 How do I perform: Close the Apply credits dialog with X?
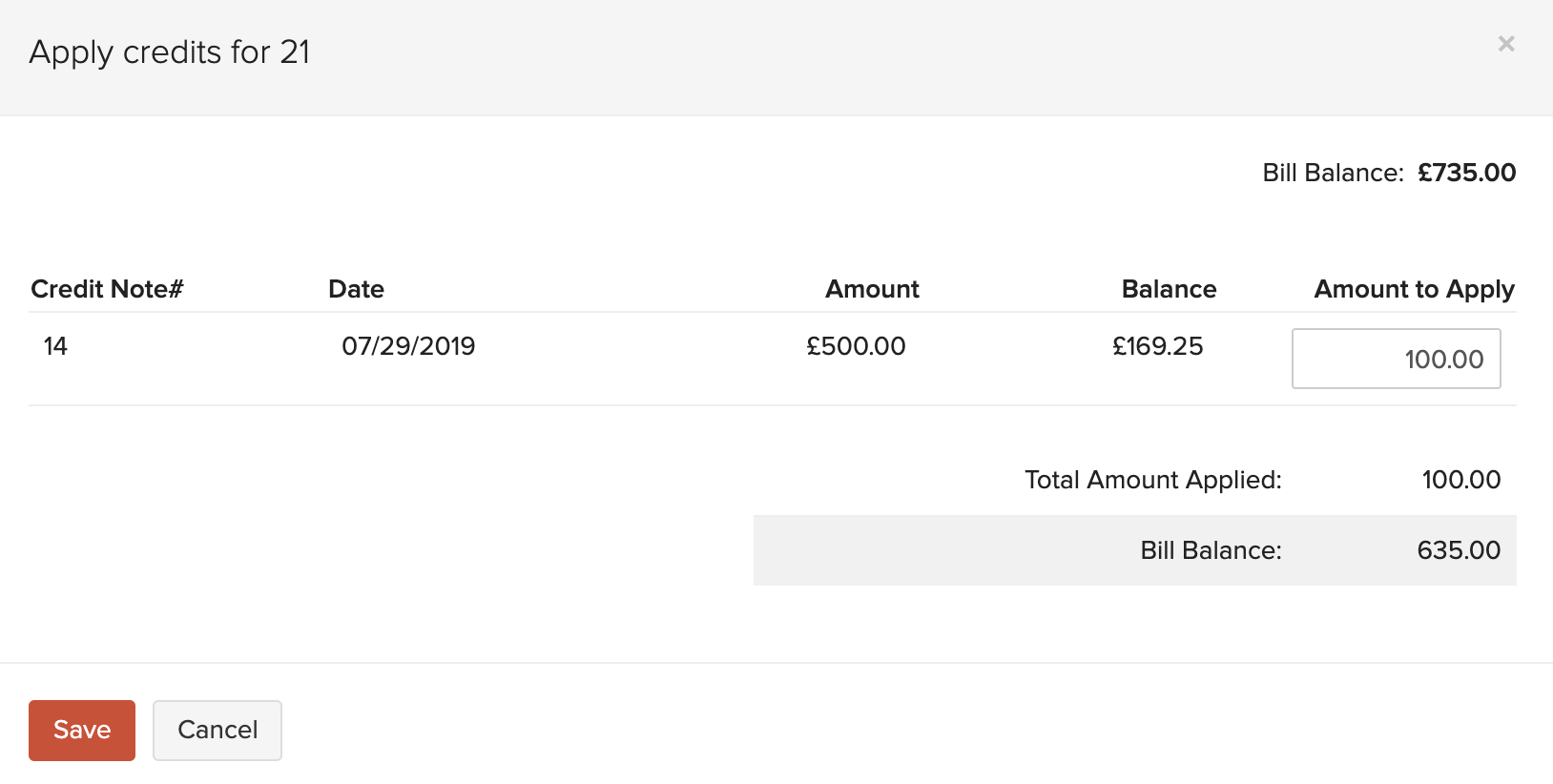(1506, 44)
